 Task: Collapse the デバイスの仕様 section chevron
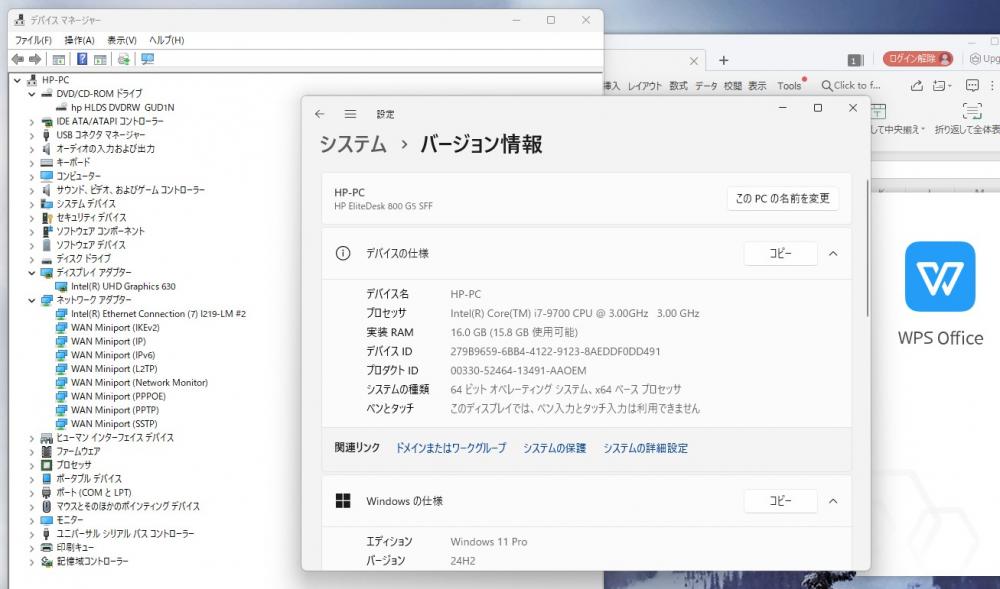[833, 254]
